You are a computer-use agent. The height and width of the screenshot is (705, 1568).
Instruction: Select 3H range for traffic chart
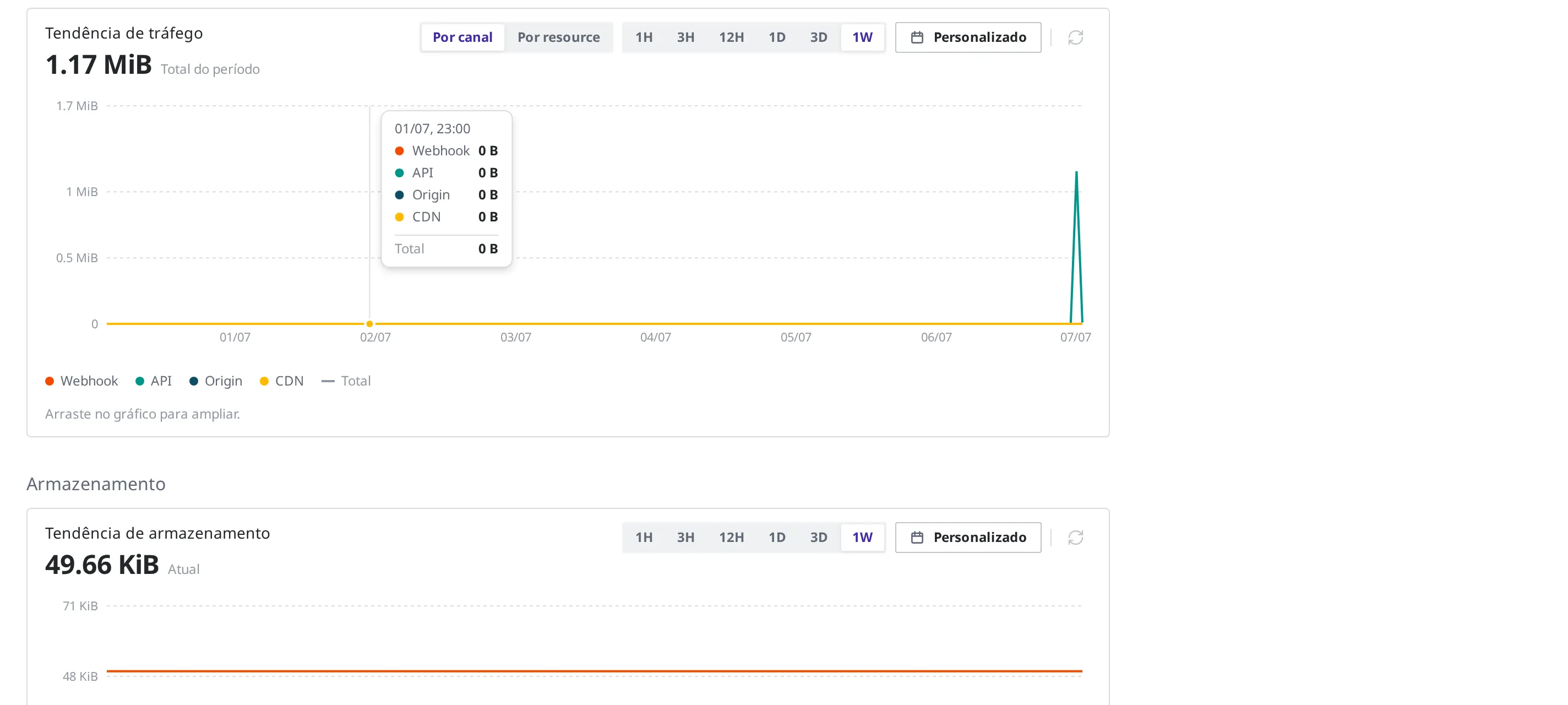685,38
